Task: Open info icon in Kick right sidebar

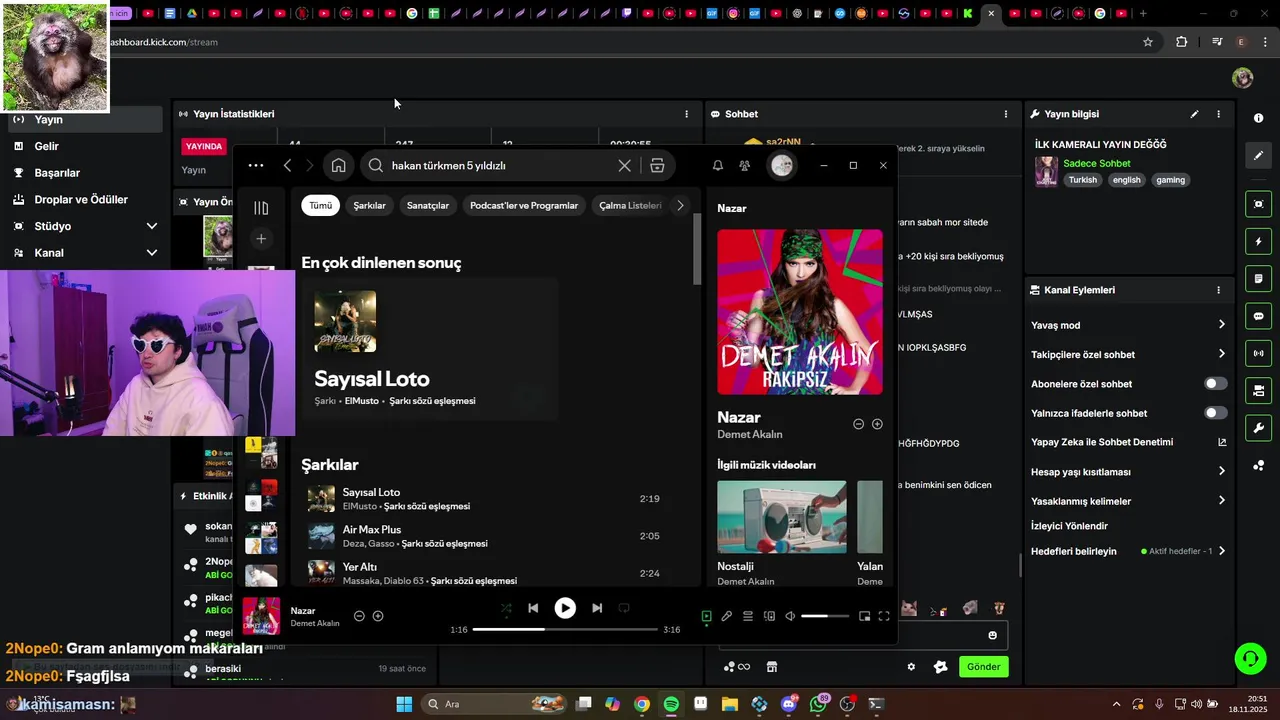Action: click(x=1258, y=118)
